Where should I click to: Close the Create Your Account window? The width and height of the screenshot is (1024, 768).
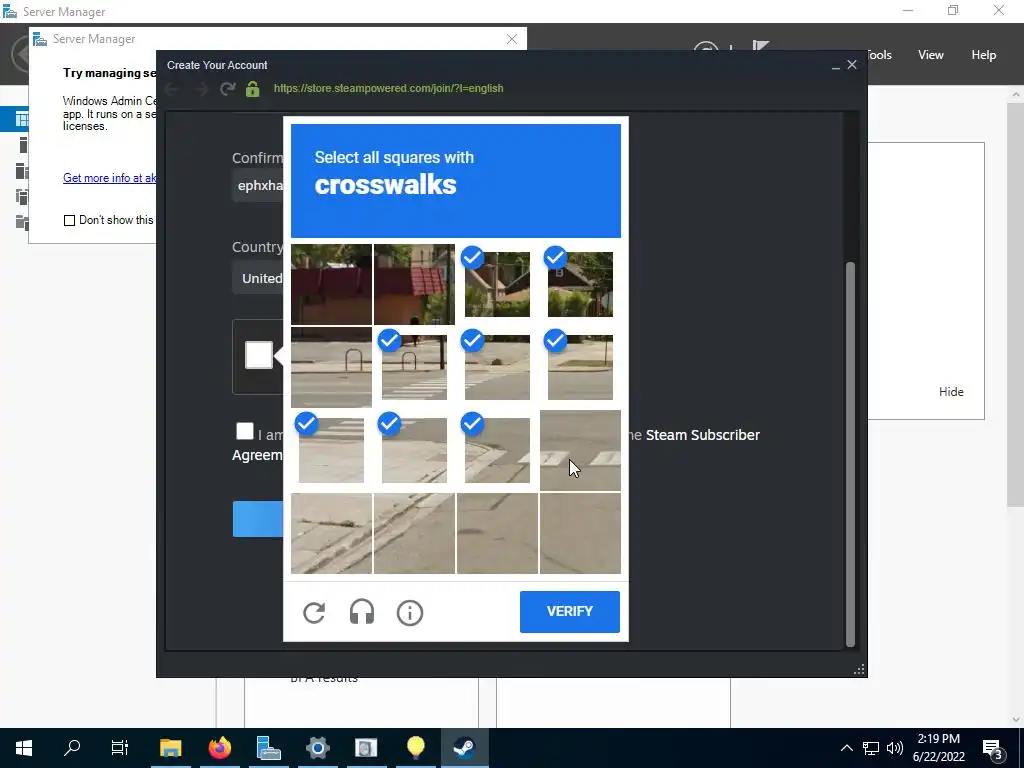[852, 65]
